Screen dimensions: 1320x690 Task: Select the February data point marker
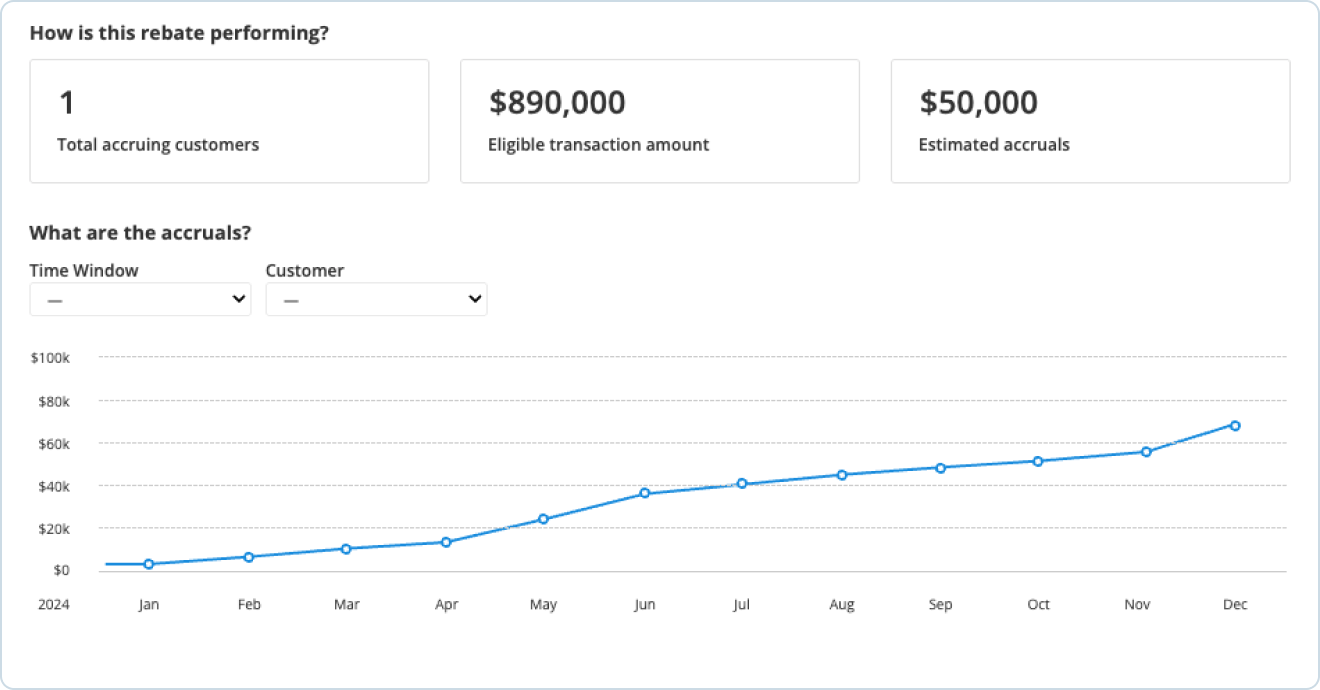[249, 557]
